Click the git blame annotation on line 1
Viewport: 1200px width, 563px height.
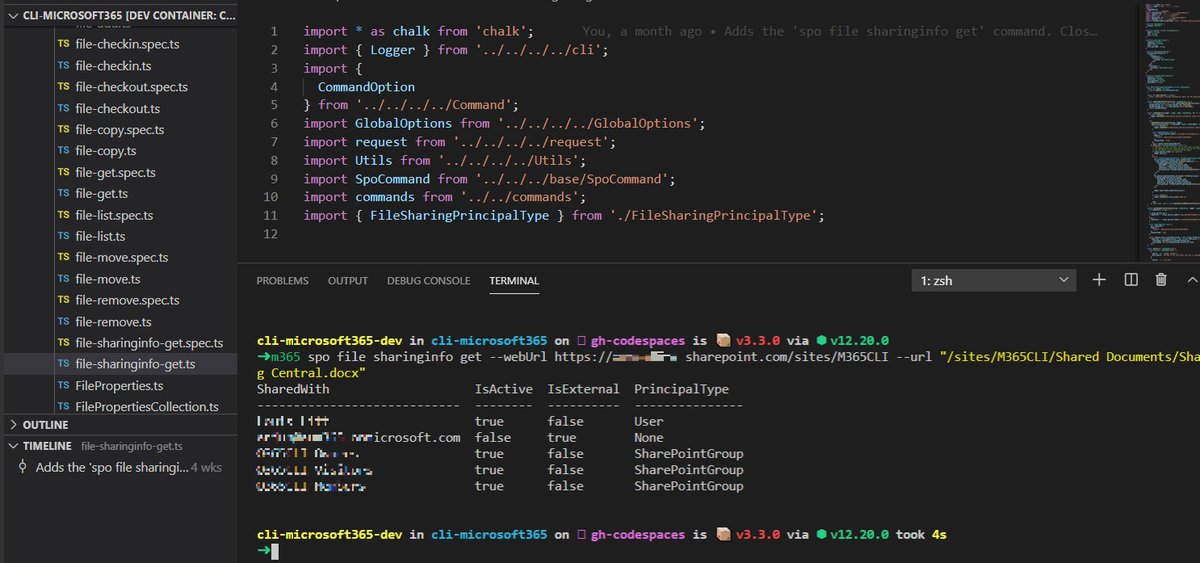[x=838, y=31]
